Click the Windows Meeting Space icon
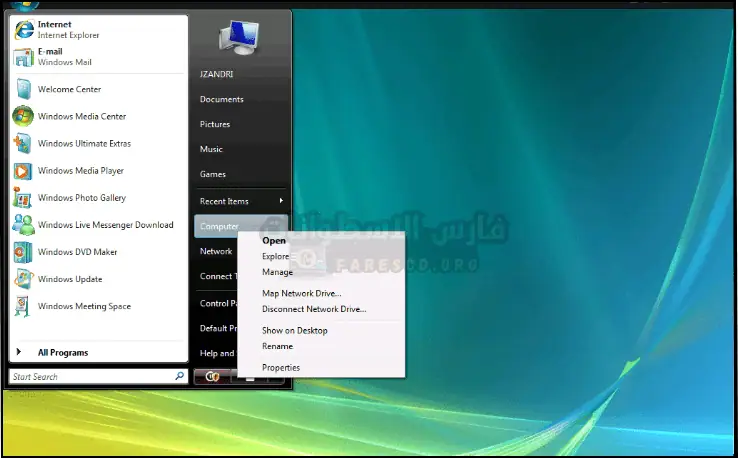 point(22,306)
